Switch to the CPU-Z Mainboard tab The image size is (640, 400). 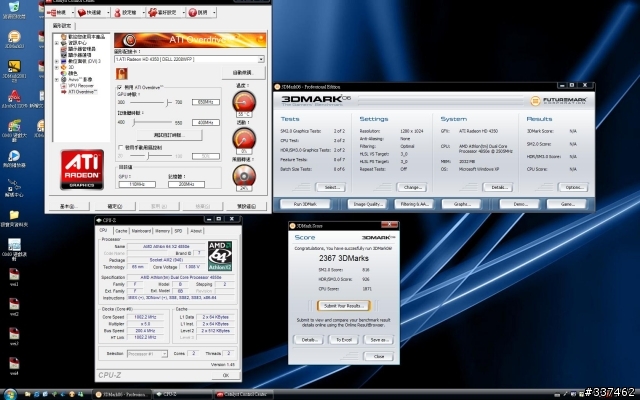[141, 231]
